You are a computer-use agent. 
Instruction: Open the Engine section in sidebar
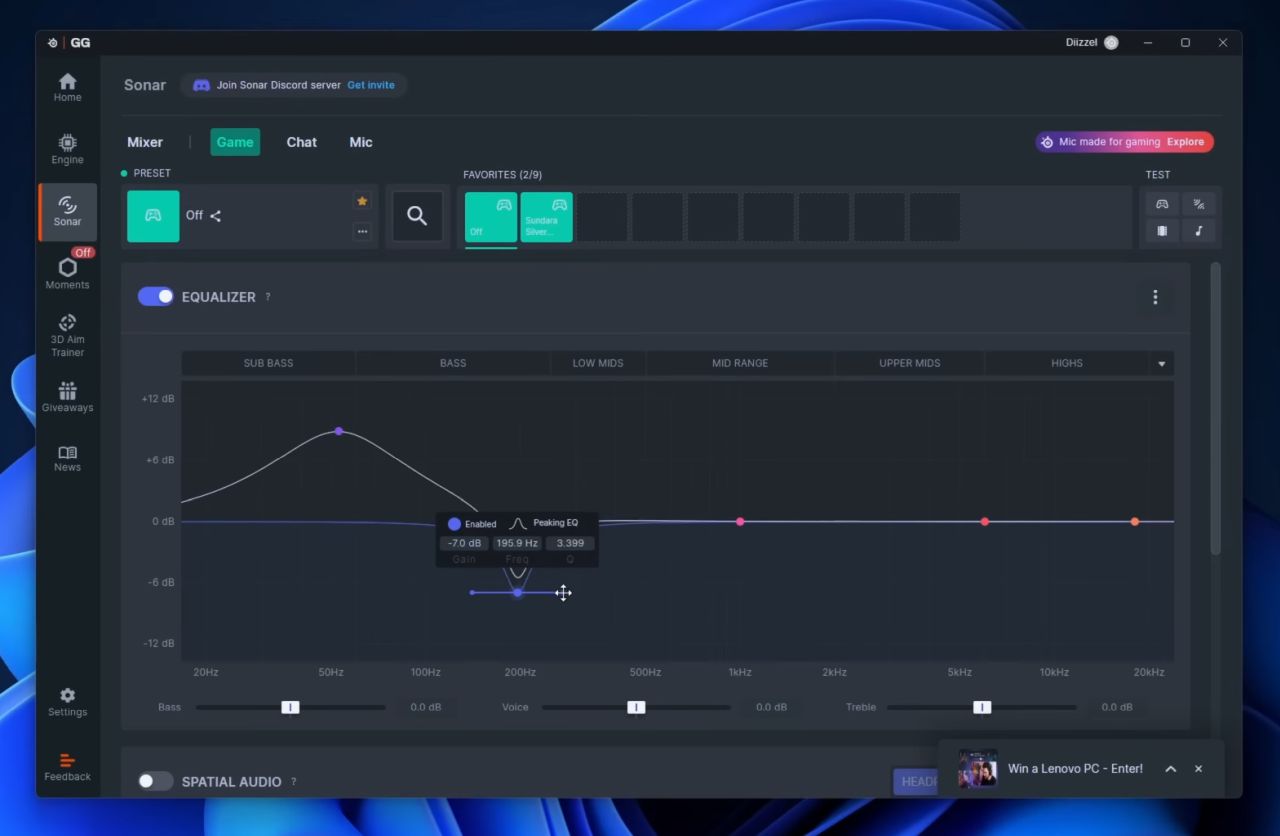[67, 149]
